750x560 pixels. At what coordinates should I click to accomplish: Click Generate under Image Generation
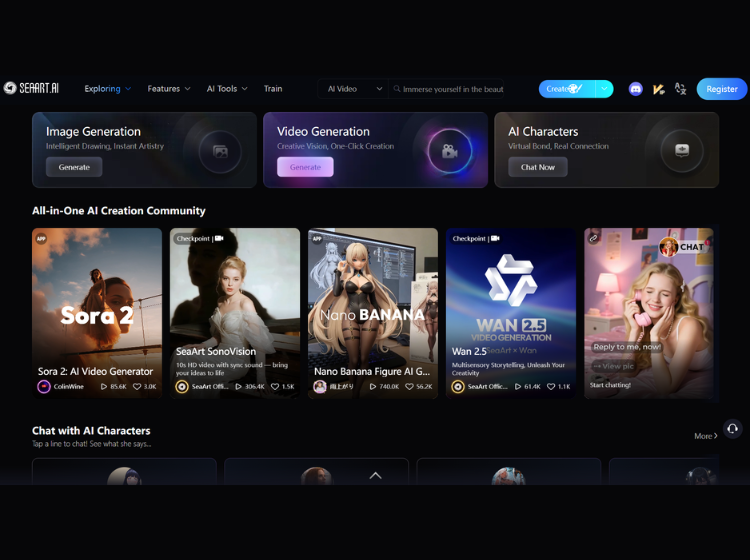[74, 167]
